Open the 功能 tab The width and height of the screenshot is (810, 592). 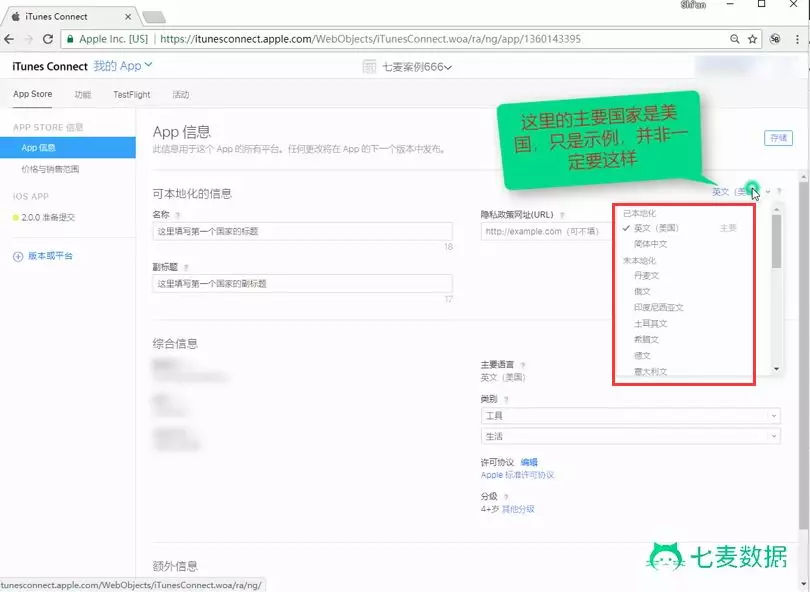pos(82,94)
